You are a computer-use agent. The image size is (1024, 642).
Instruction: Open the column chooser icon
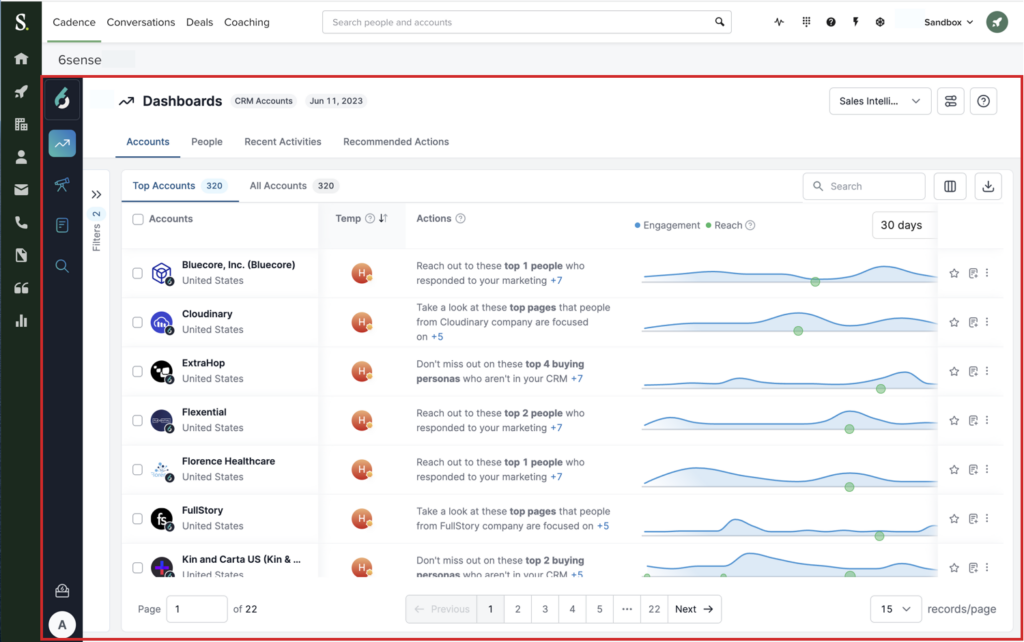[950, 187]
